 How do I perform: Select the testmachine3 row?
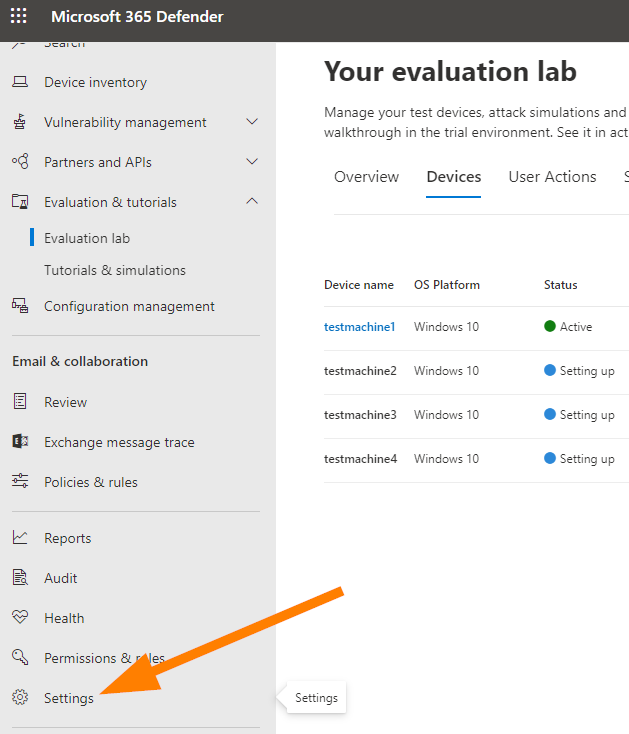tap(476, 415)
